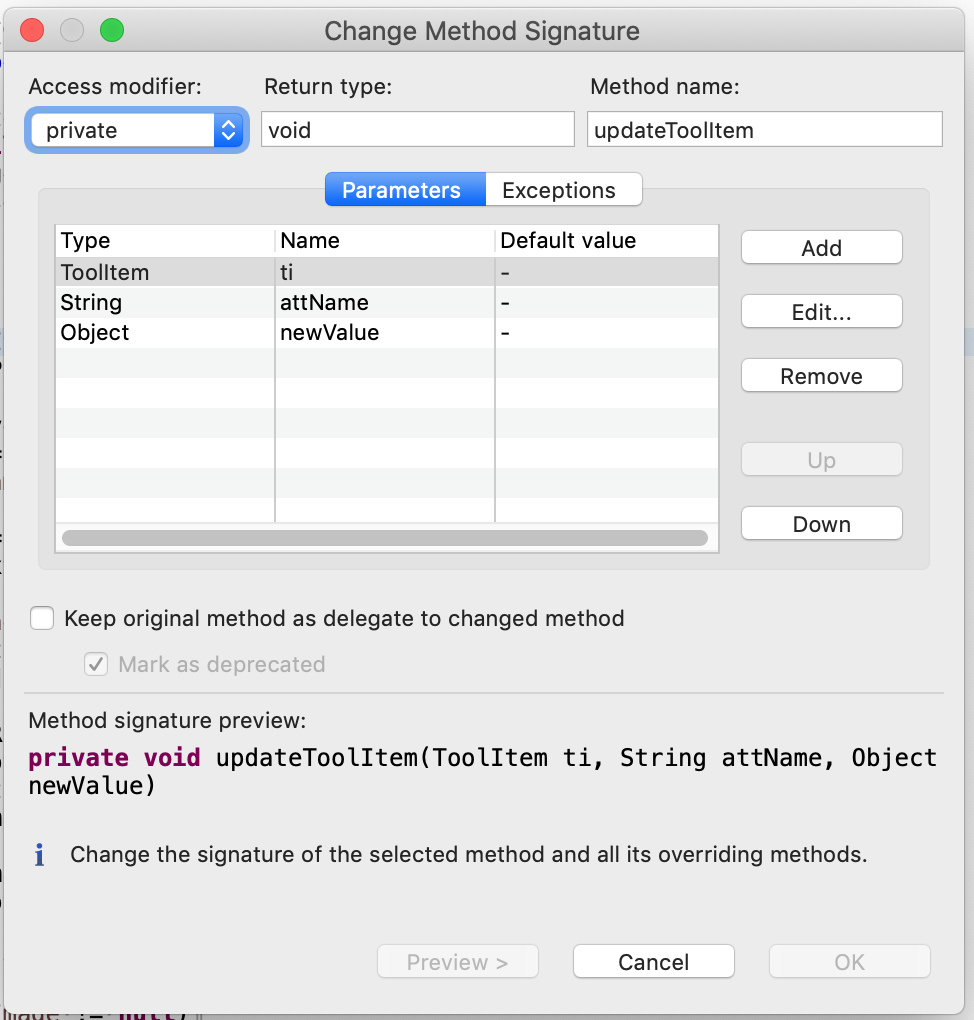Select the ToolItem ti parameter row
This screenshot has height=1020, width=974.
click(387, 272)
